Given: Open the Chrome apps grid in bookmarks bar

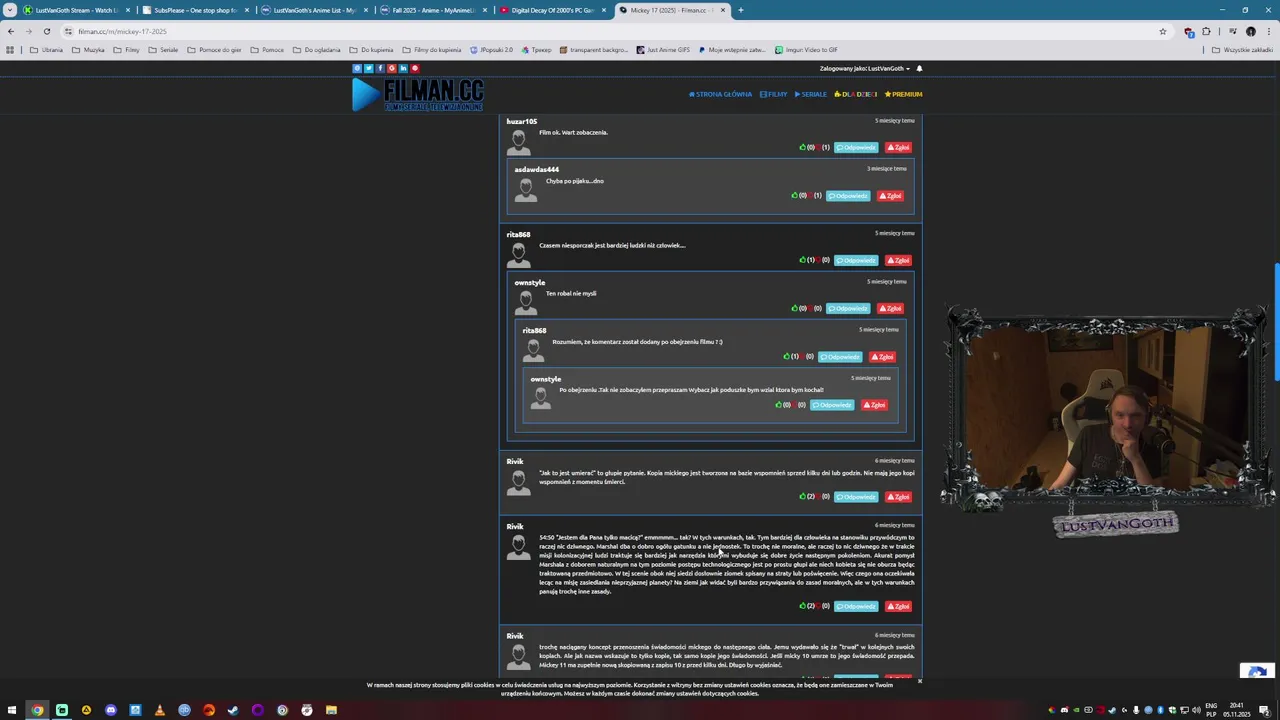Looking at the screenshot, I should pos(10,49).
